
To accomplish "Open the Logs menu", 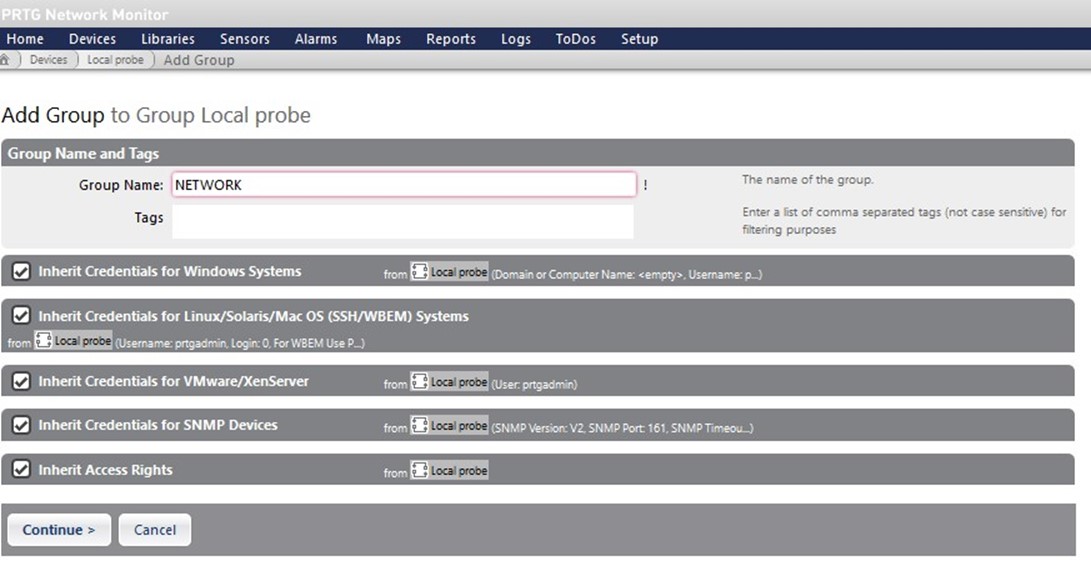I will 516,39.
